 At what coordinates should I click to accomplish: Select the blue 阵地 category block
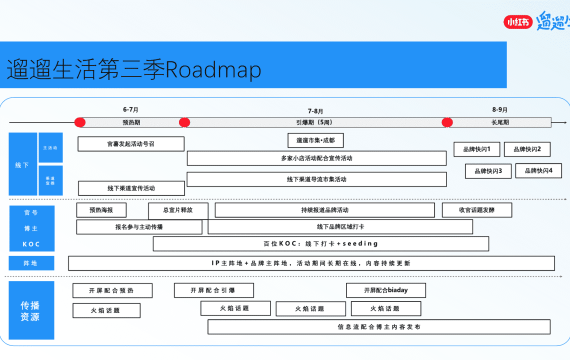click(x=32, y=263)
